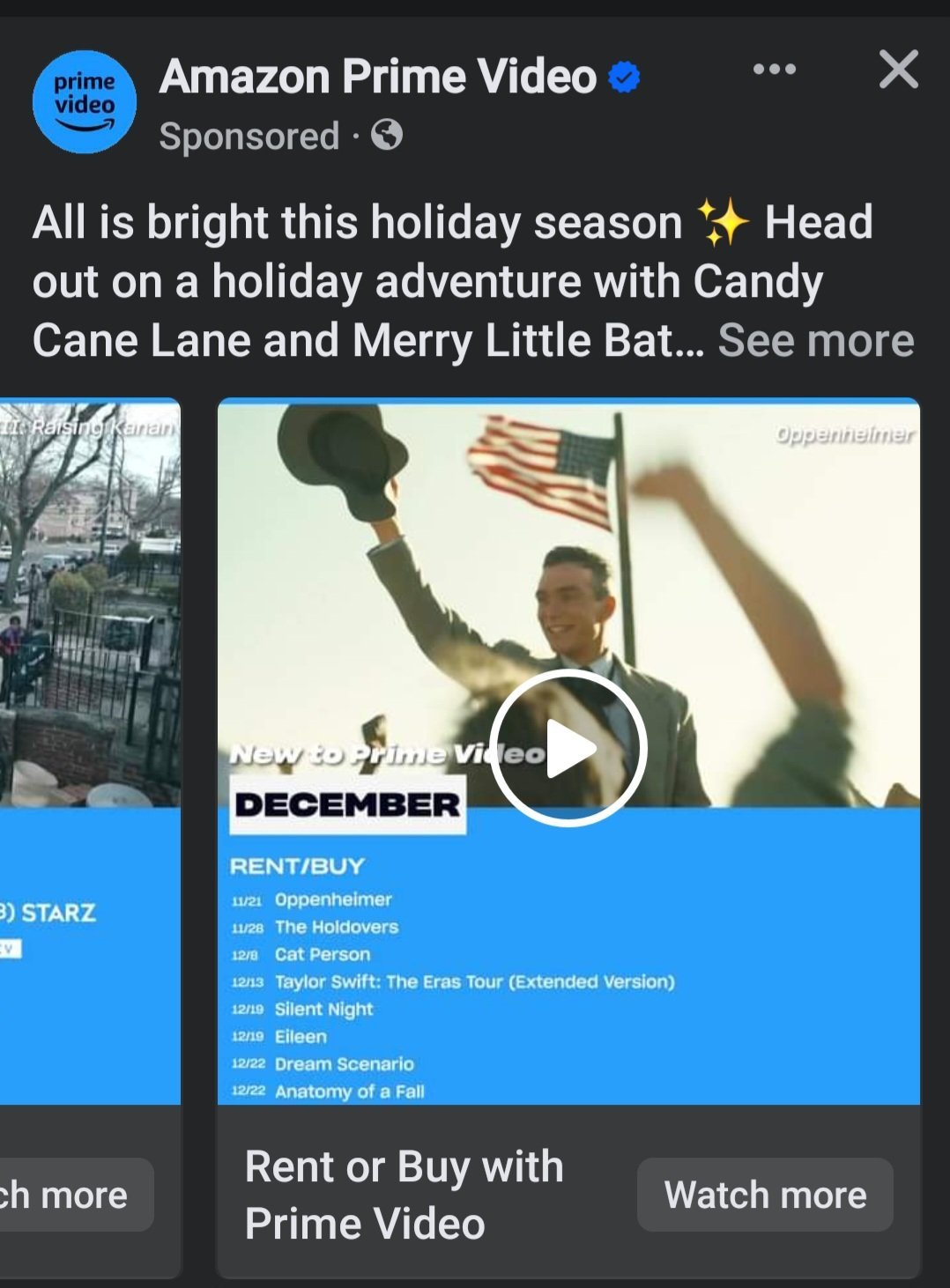
Task: Open the three-dot post options menu
Action: pyautogui.click(x=775, y=69)
